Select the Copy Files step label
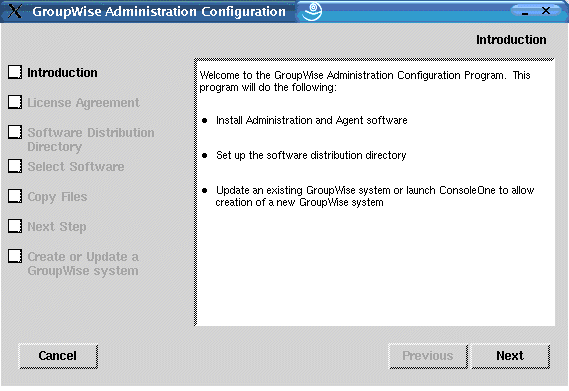The width and height of the screenshot is (569, 391). point(57,197)
